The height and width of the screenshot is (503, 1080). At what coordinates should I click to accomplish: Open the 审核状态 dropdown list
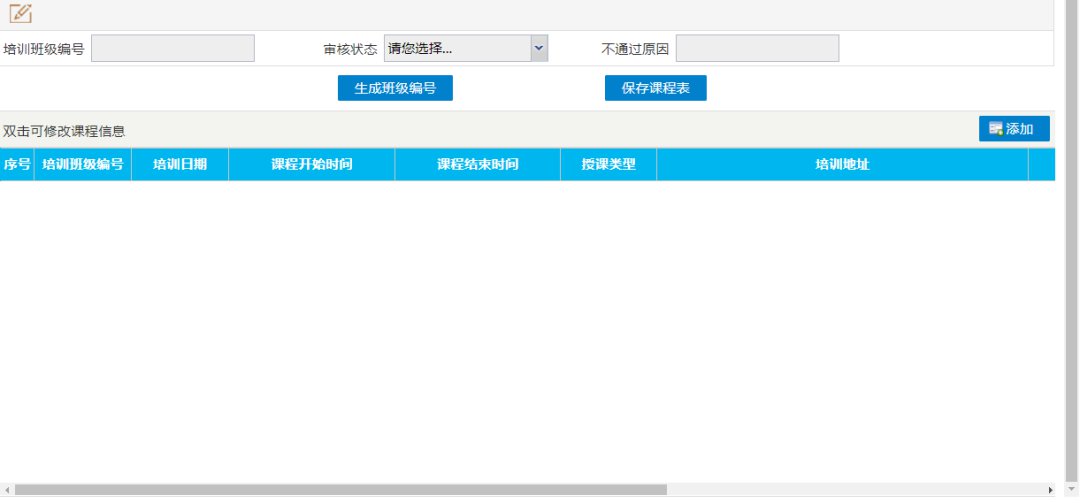(x=466, y=48)
